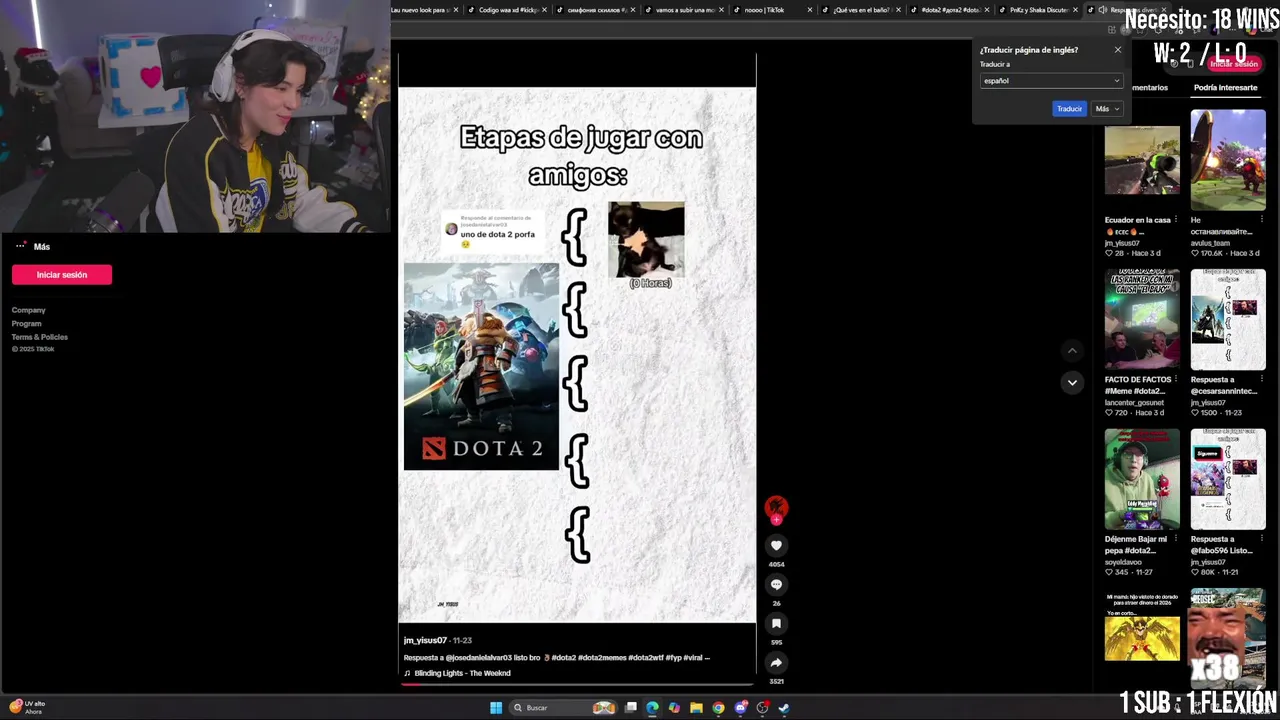
Task: Go to next video arrow
Action: click(x=1072, y=382)
